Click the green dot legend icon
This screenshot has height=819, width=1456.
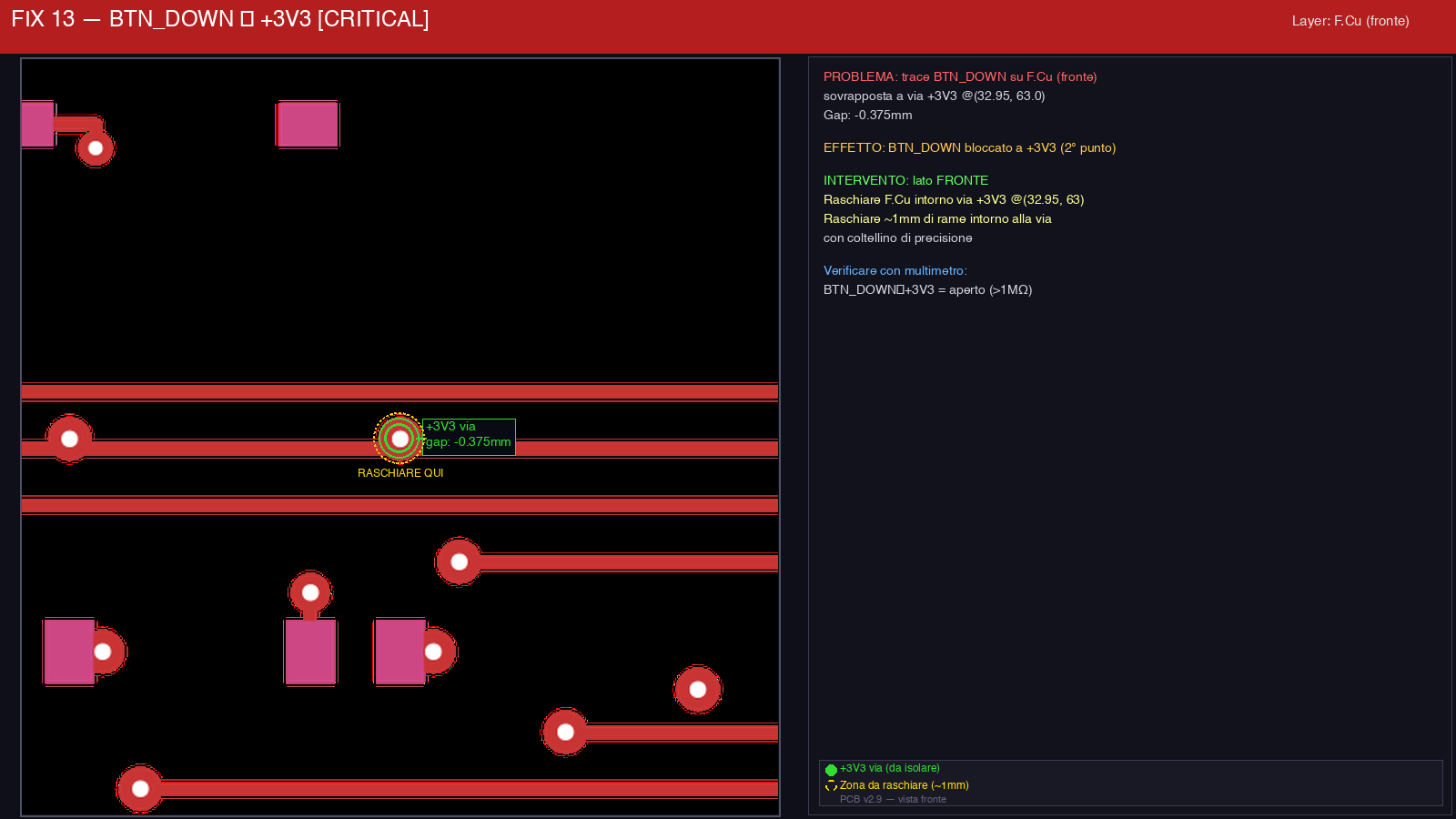pyautogui.click(x=831, y=770)
